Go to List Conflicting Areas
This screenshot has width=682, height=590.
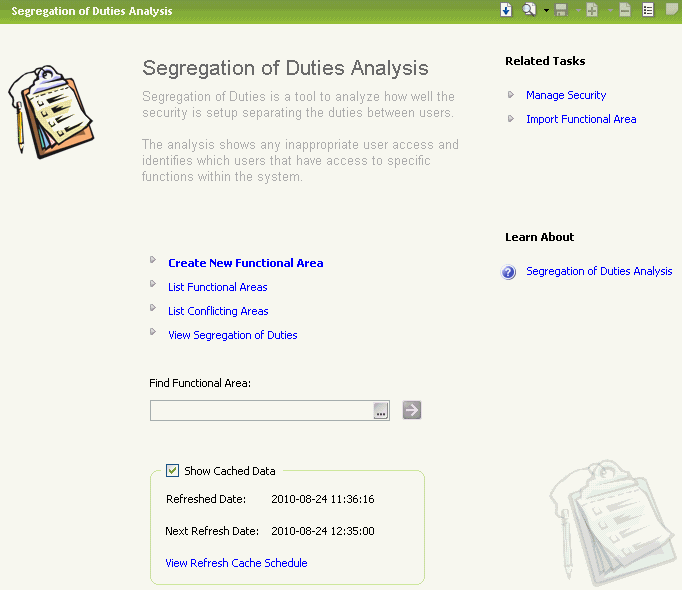coord(218,311)
